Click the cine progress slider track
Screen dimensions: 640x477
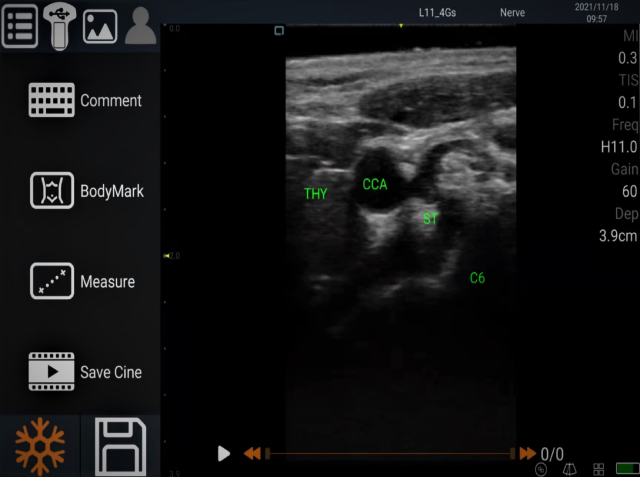[x=390, y=454]
